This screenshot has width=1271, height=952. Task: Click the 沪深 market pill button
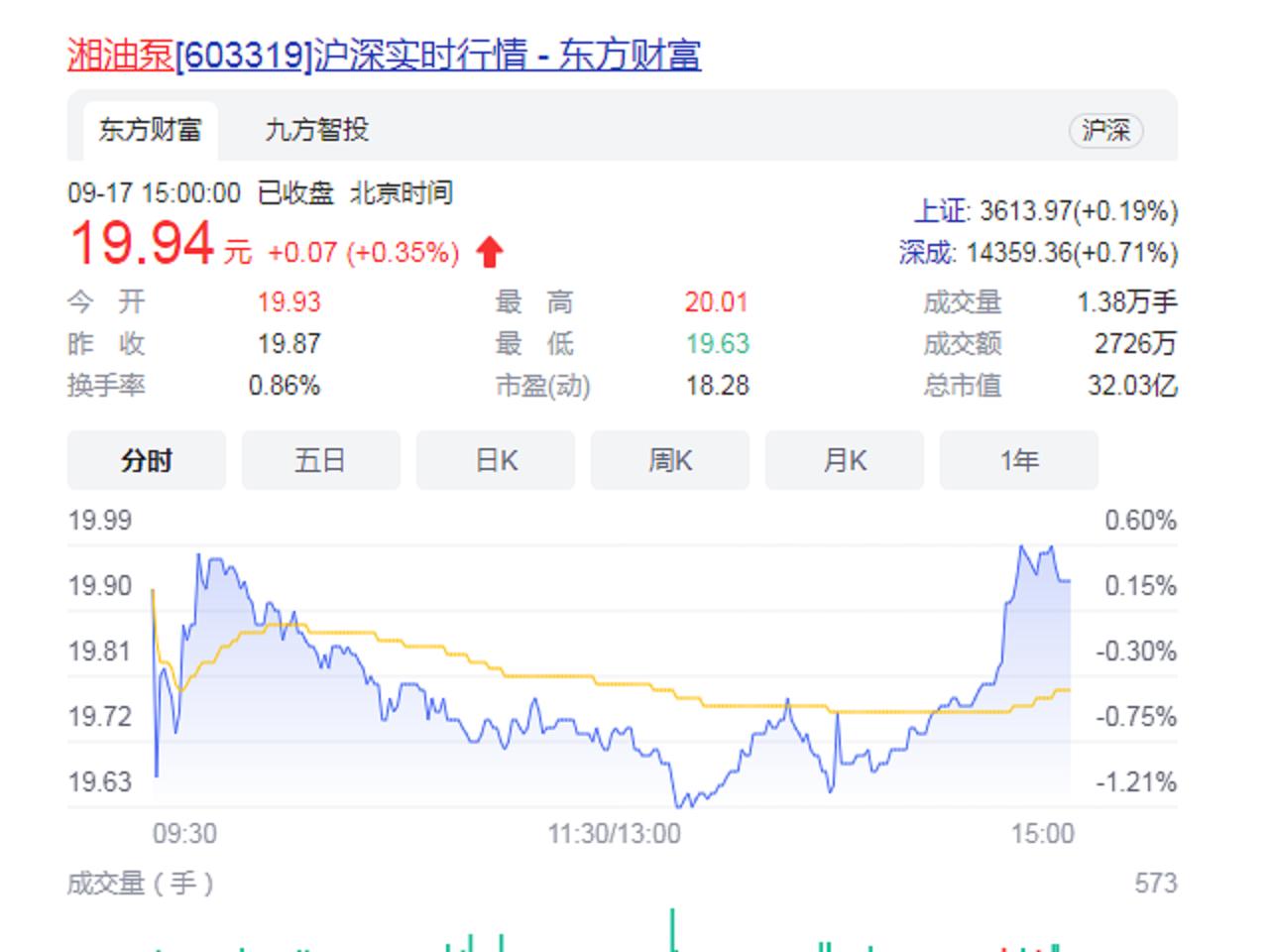[x=1107, y=130]
